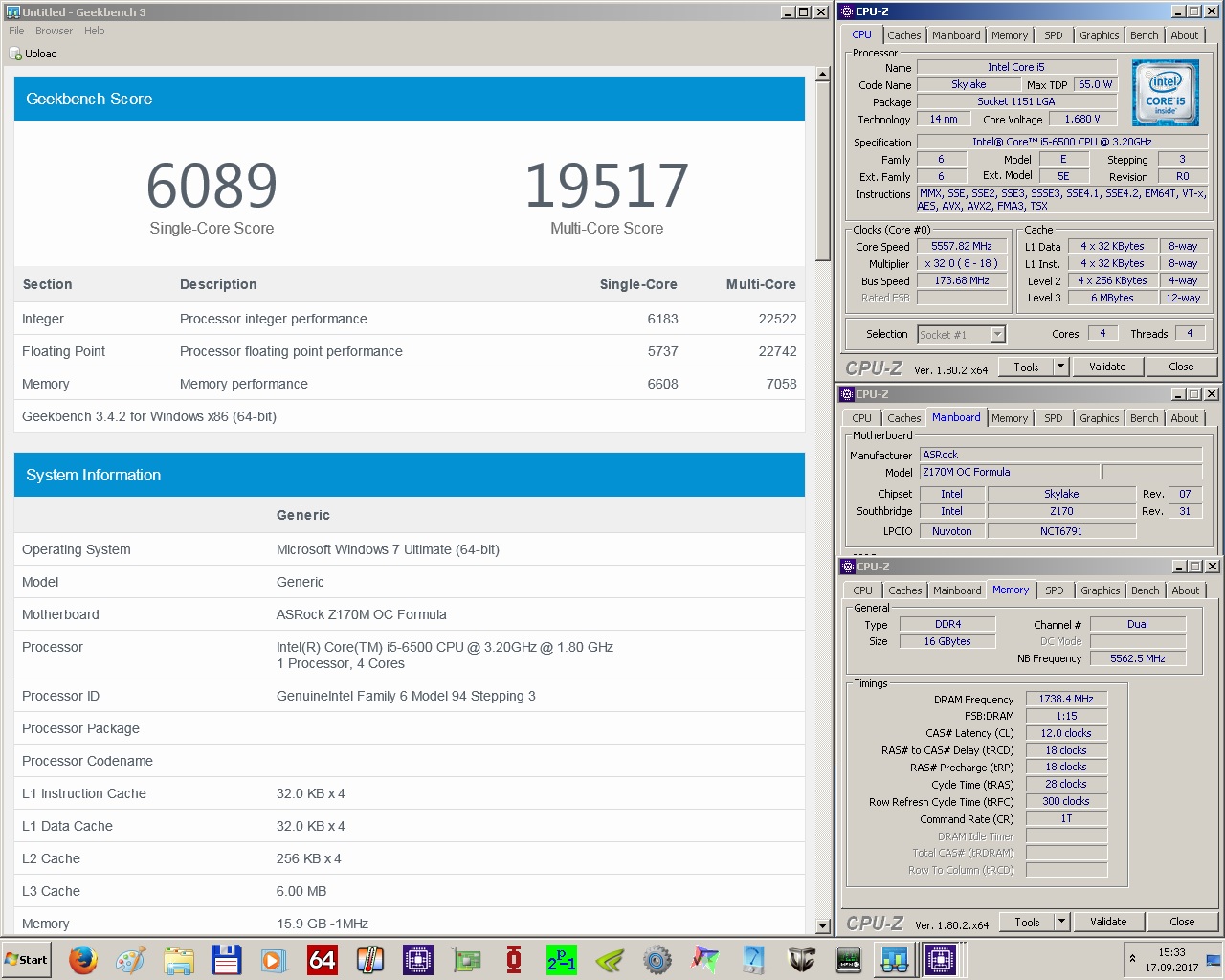
Task: Click the Core Voltage 1.680 V field
Action: (1082, 119)
